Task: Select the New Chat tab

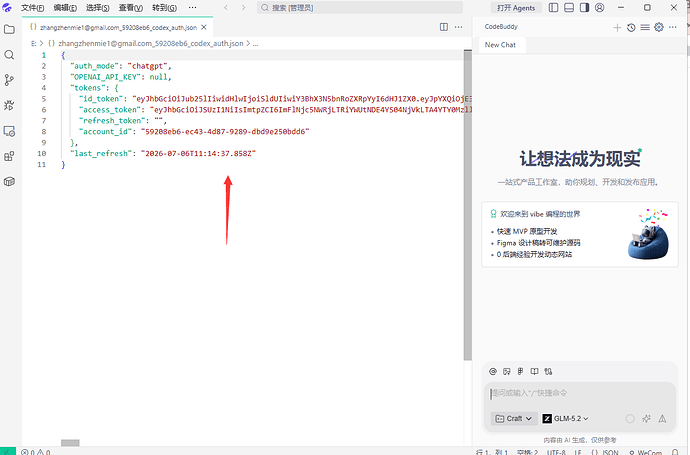Action: coord(500,45)
